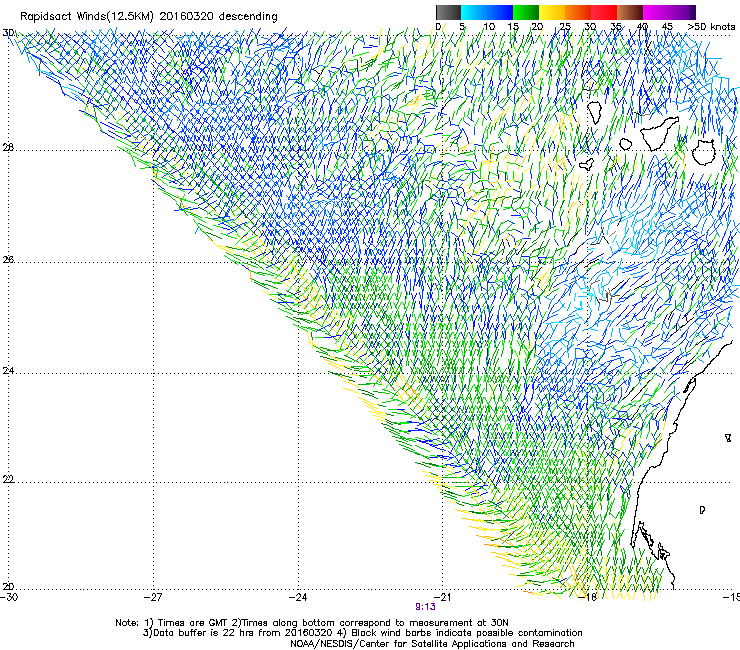Pick the red 30–35 knots legend swatch
This screenshot has width=740, height=650.
pyautogui.click(x=604, y=12)
